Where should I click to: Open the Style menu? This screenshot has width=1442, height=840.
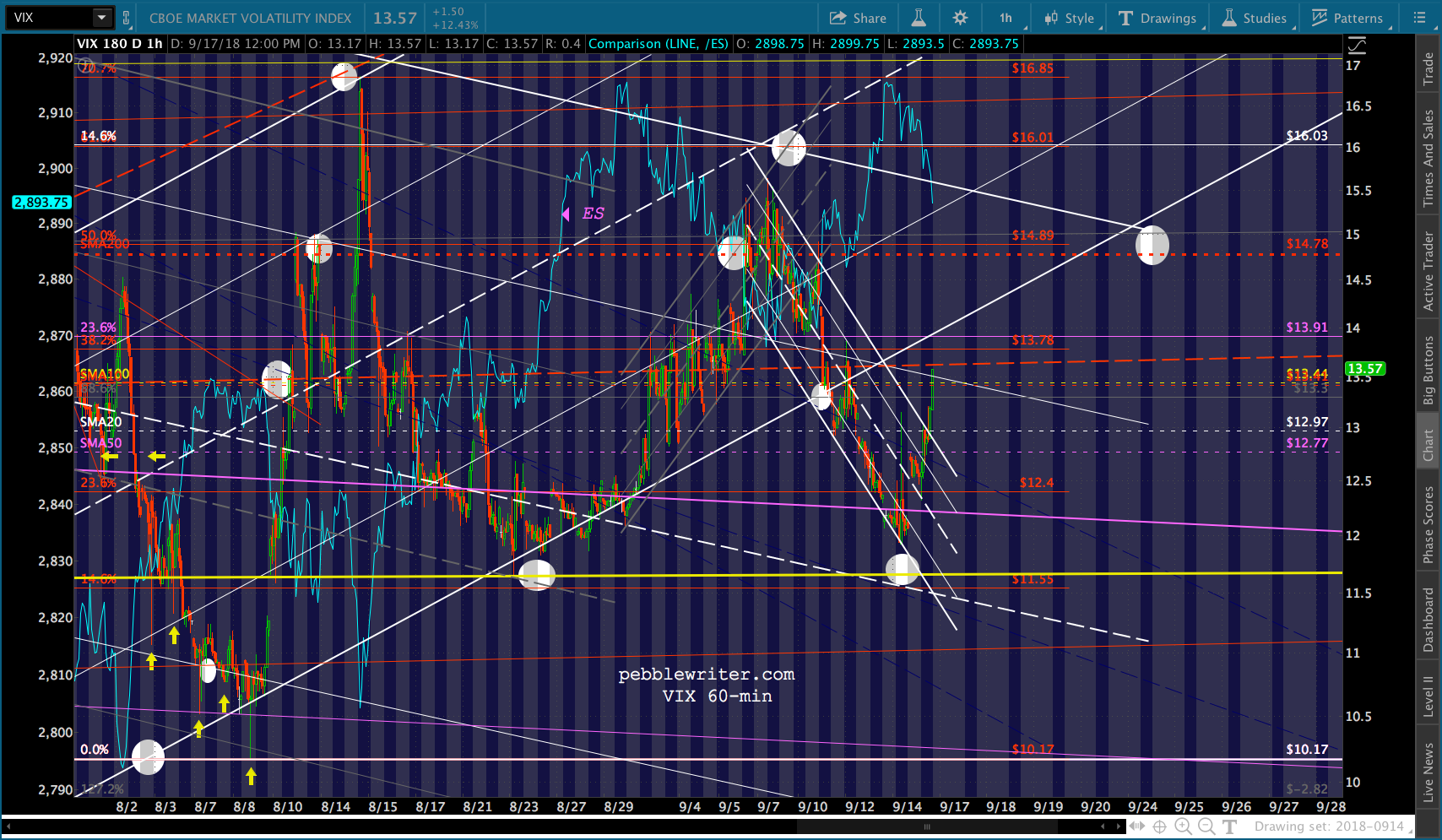point(1069,18)
